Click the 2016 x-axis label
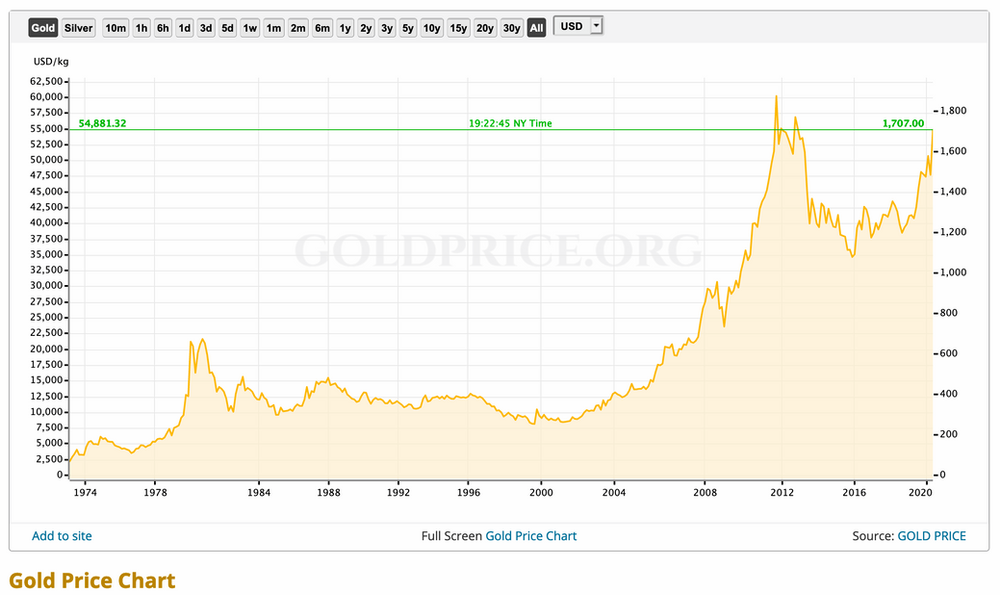 pyautogui.click(x=854, y=492)
